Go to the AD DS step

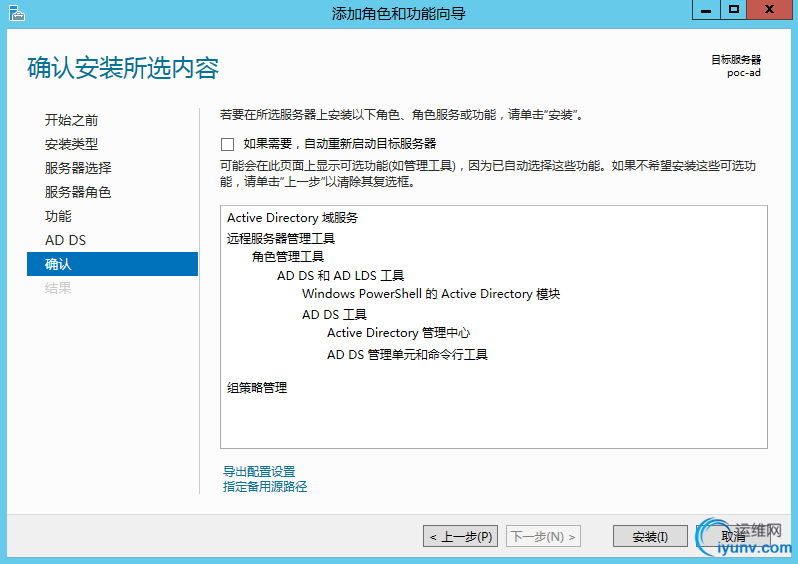(65, 240)
